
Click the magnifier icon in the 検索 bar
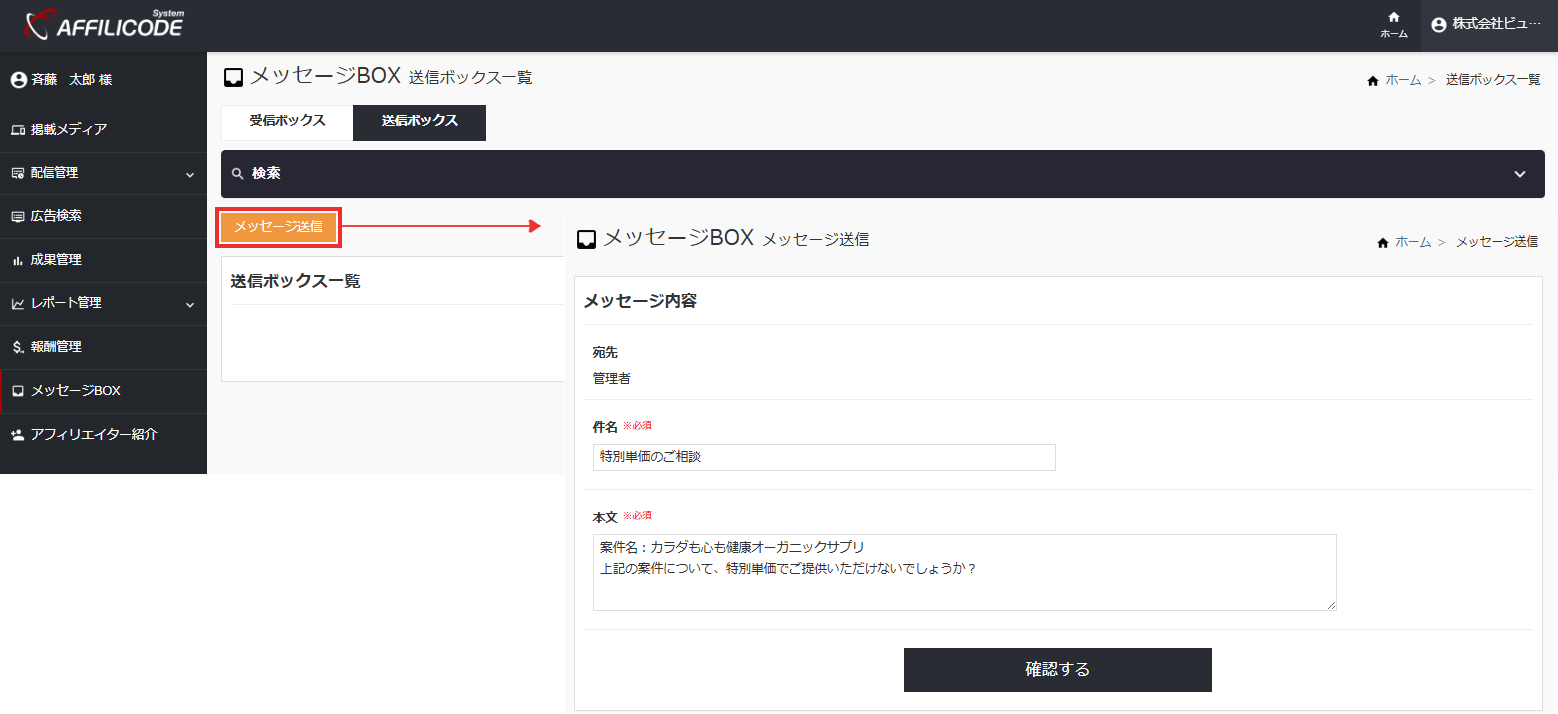237,173
